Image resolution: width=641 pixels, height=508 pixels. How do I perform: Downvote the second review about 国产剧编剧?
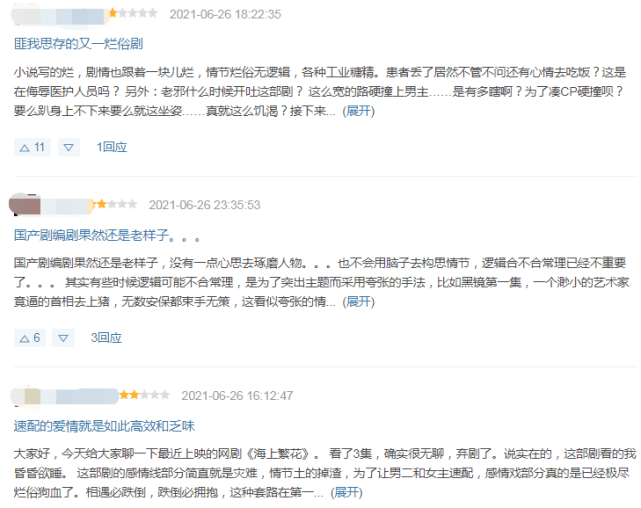[63, 338]
